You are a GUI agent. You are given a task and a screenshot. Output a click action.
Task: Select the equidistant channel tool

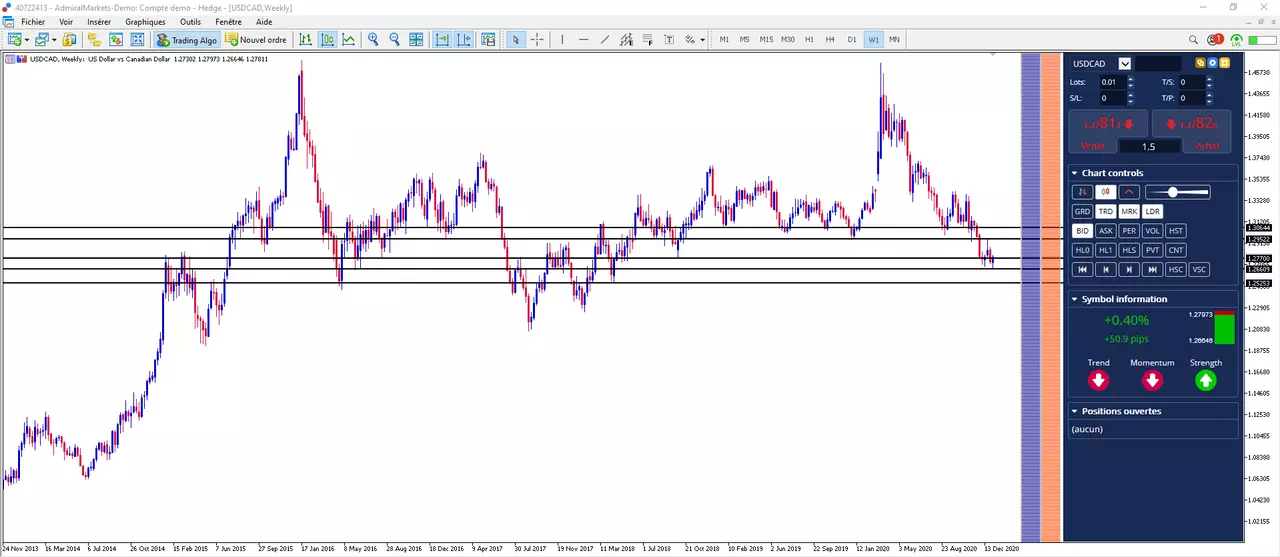point(626,40)
